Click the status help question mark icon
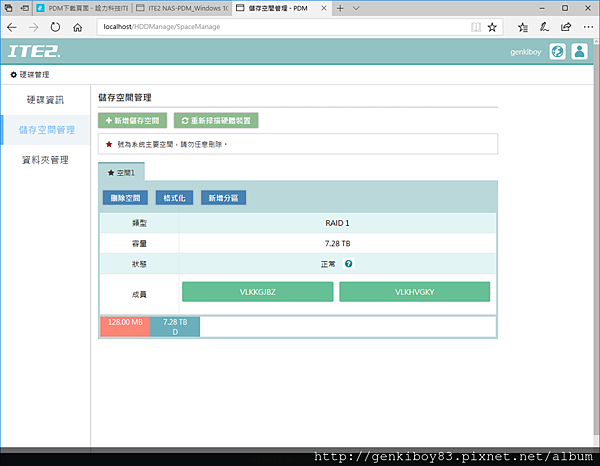 [x=348, y=264]
